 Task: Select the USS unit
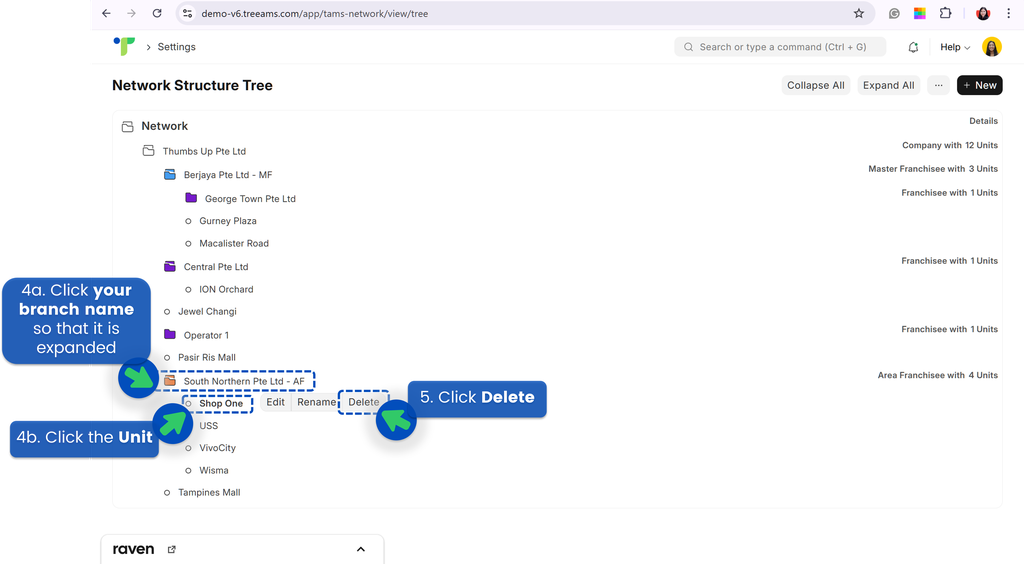click(208, 426)
